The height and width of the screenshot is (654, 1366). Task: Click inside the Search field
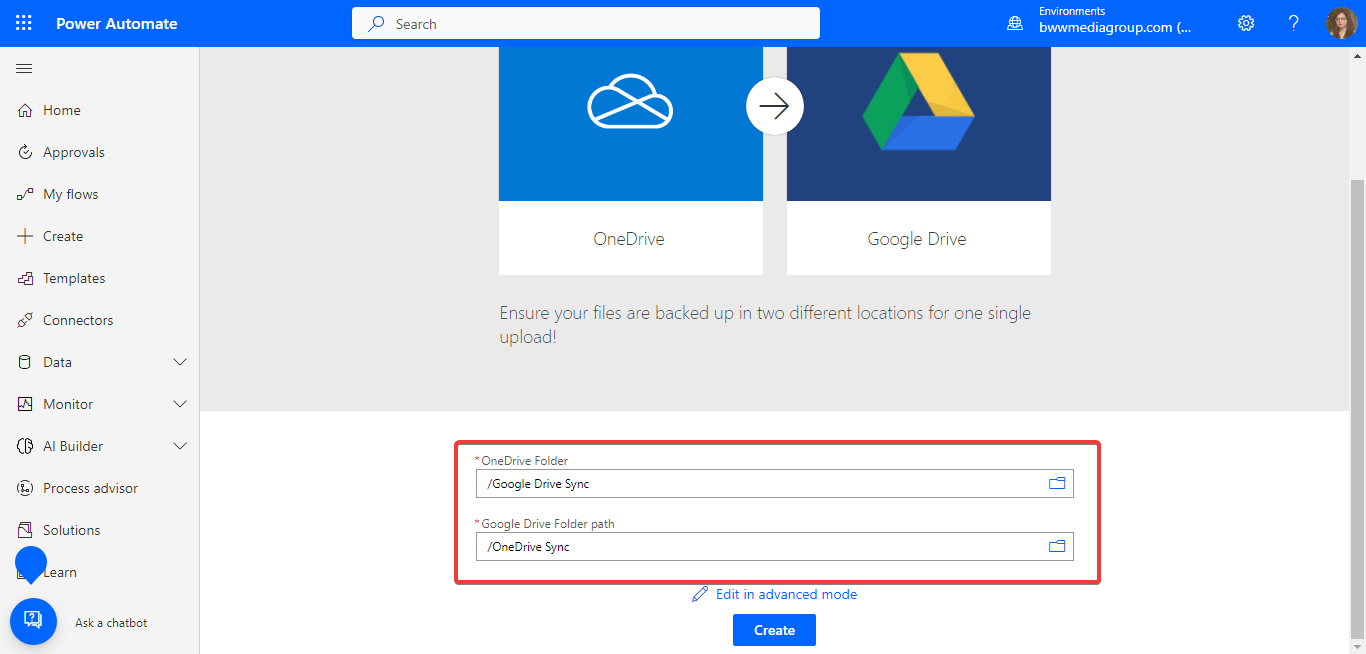coord(585,22)
